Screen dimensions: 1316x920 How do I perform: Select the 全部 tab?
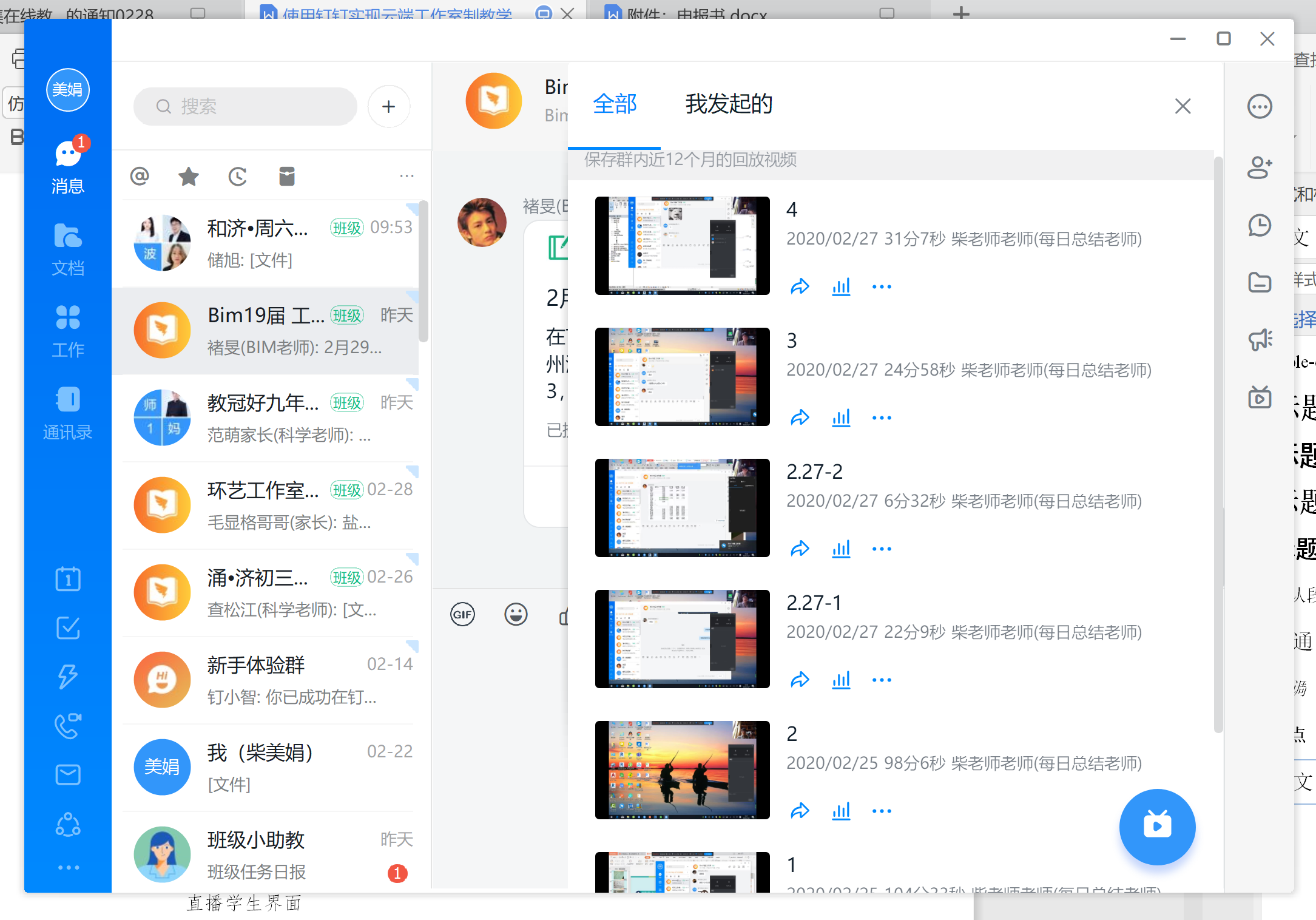point(614,104)
